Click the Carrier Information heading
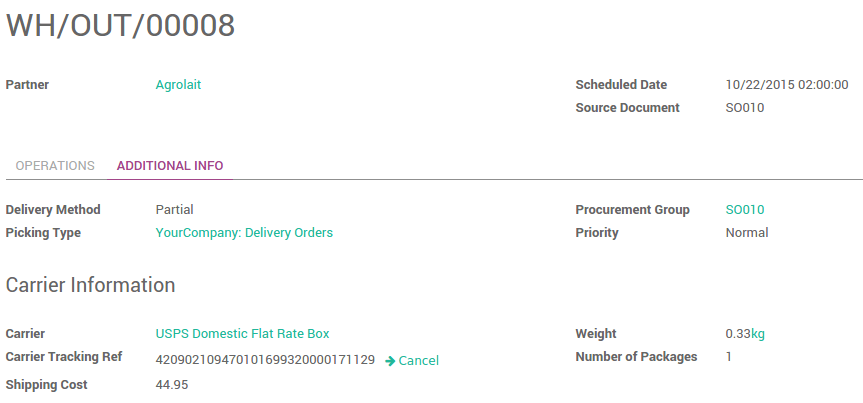Viewport: 863px width, 403px height. [x=91, y=285]
